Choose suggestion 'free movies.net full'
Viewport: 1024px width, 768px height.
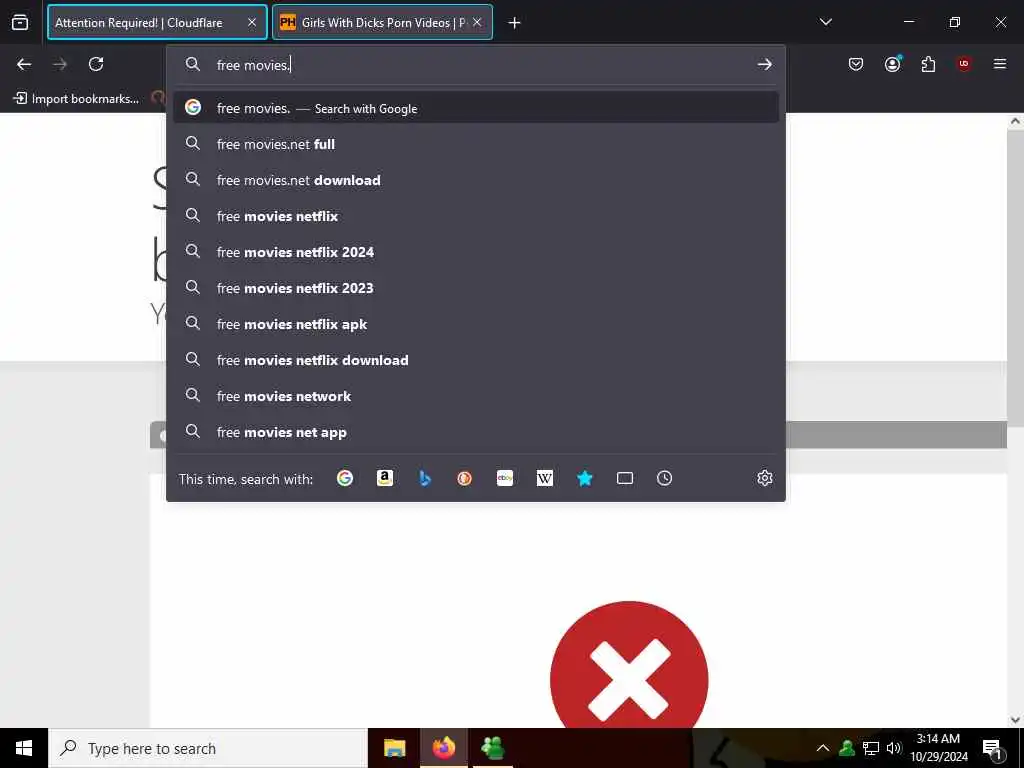tap(475, 144)
